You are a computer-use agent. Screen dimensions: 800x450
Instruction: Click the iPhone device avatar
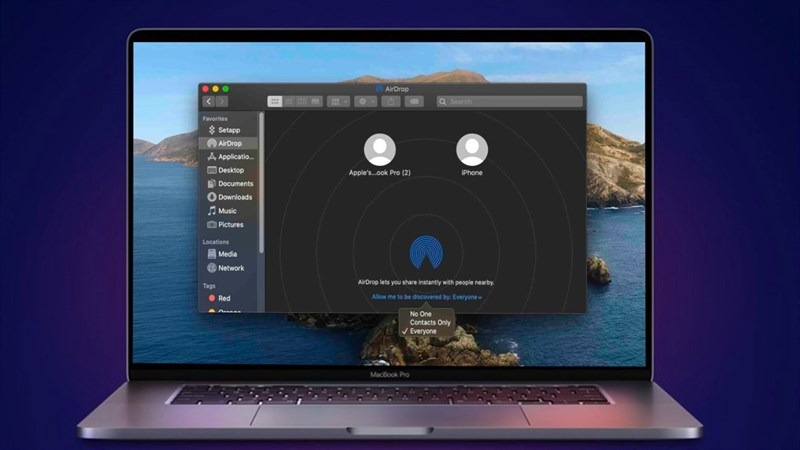tap(472, 149)
